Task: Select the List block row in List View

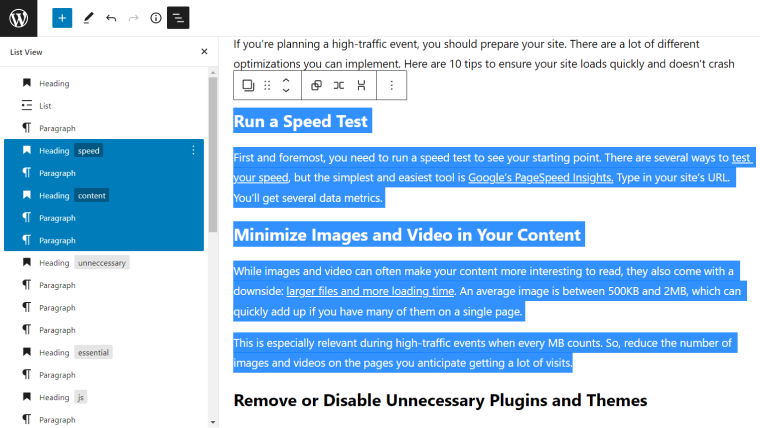Action: pyautogui.click(x=104, y=106)
